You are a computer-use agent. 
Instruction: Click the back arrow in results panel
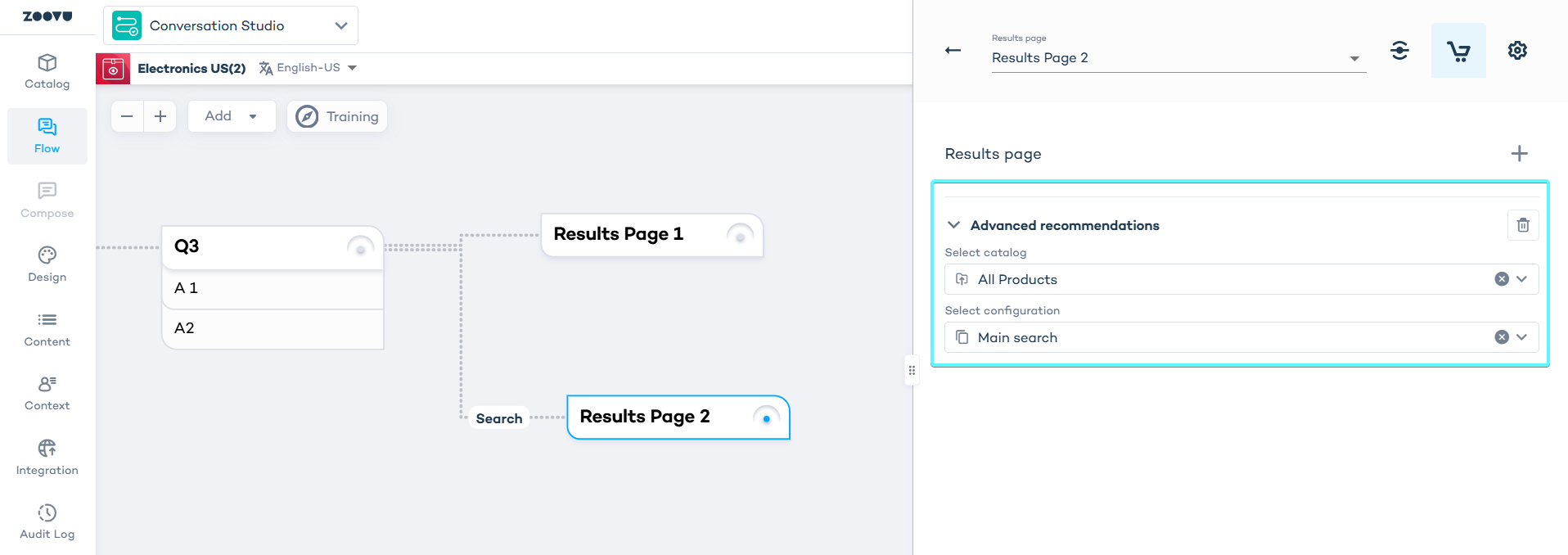click(953, 51)
